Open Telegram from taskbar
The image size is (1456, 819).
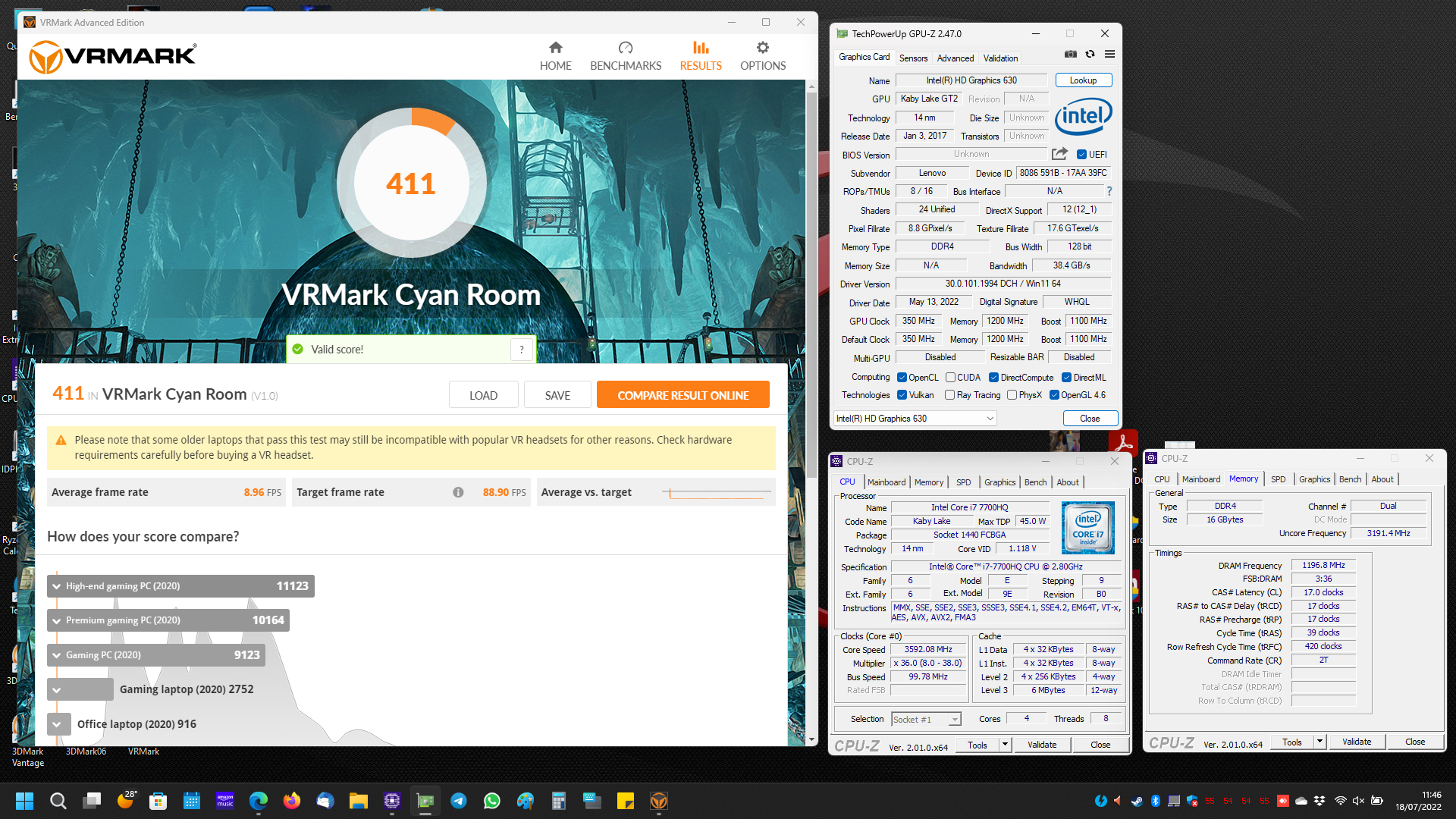(x=459, y=801)
